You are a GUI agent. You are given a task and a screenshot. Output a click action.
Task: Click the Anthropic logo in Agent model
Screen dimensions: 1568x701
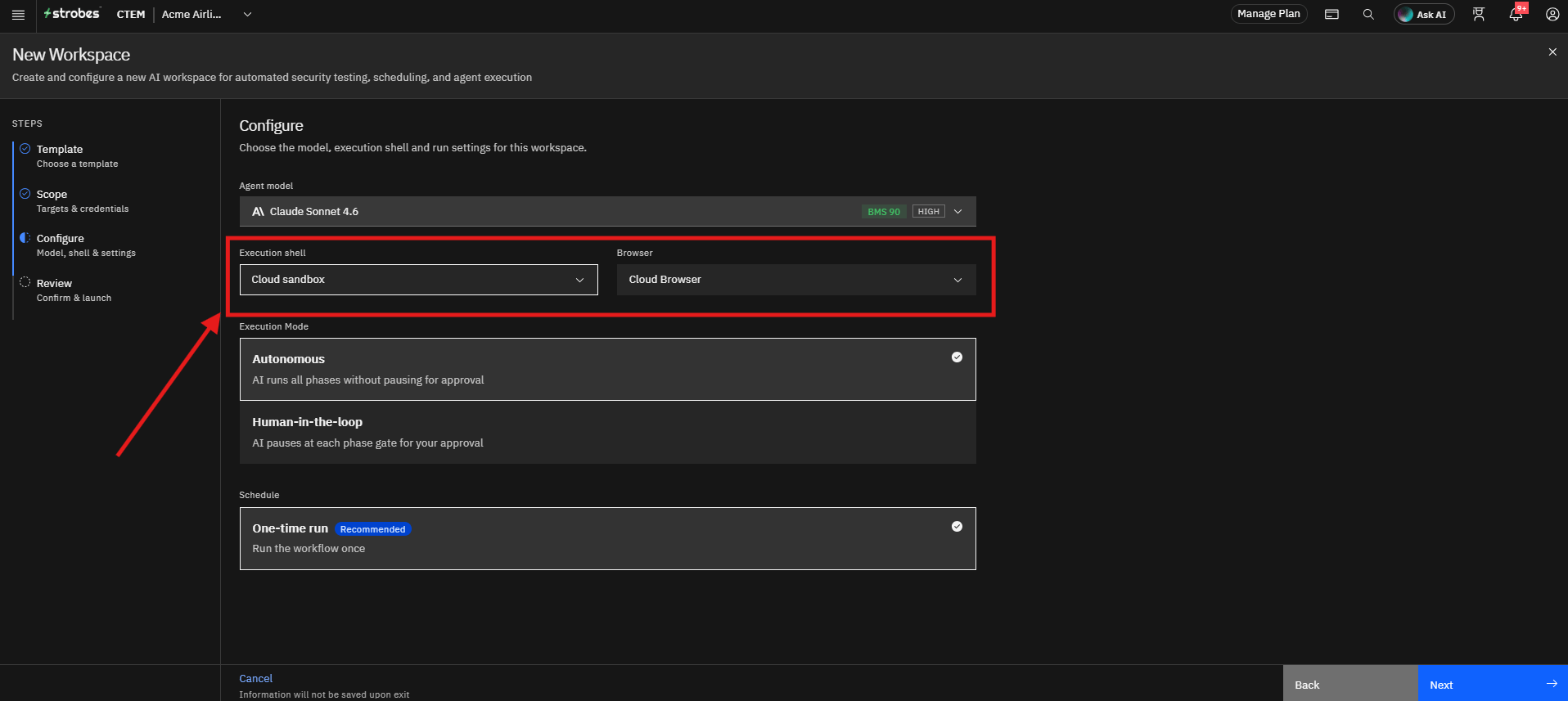point(258,211)
